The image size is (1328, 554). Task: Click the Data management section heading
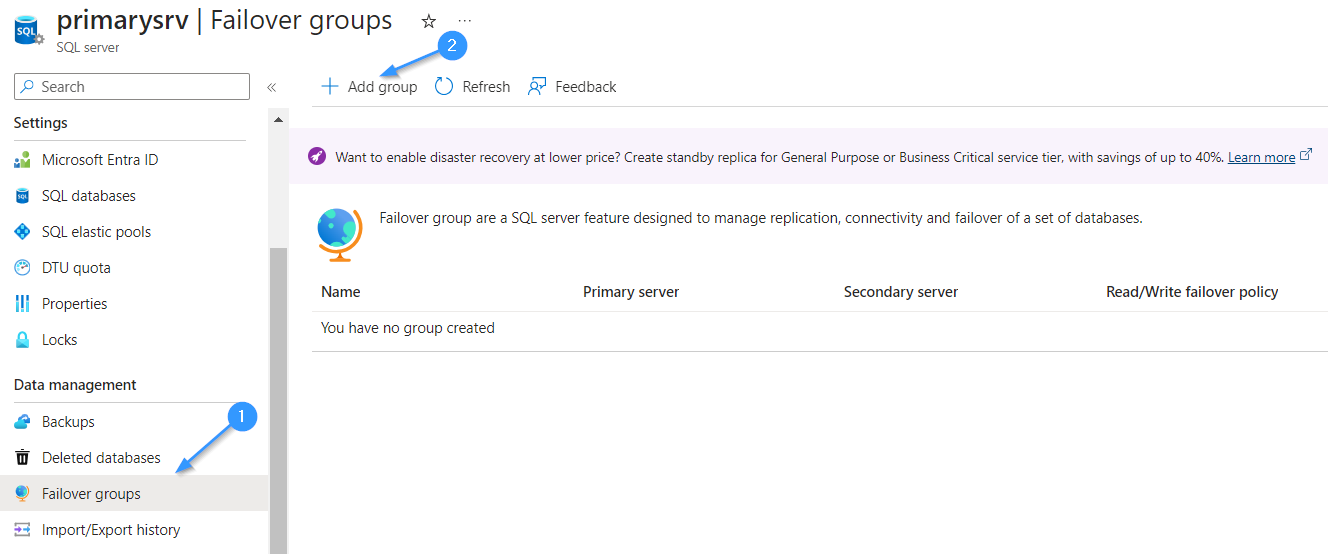click(x=75, y=385)
